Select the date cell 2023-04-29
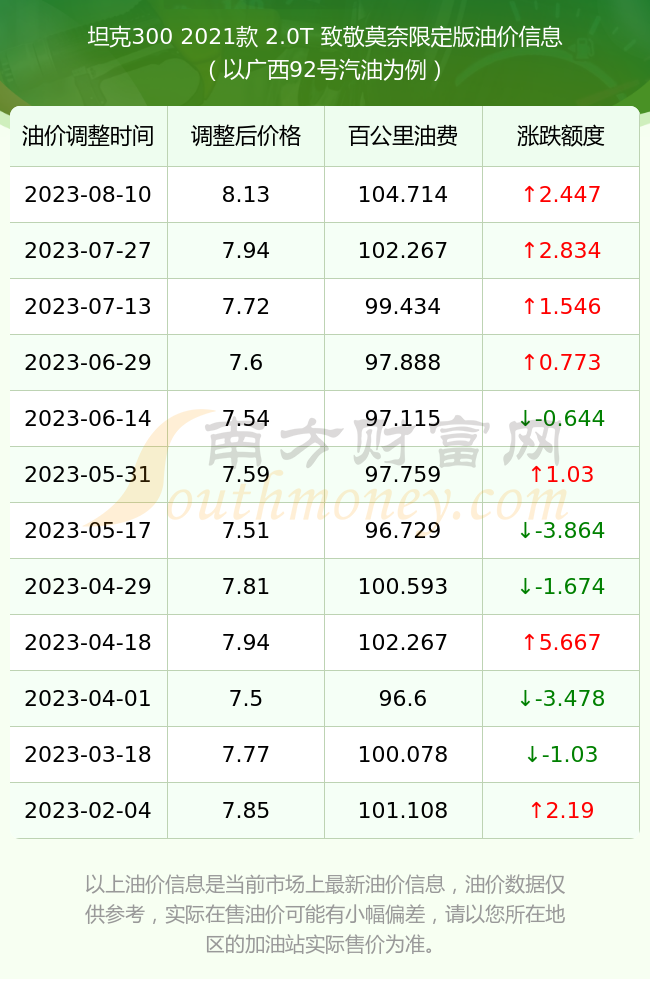Viewport: 650px width, 1000px height. click(88, 587)
